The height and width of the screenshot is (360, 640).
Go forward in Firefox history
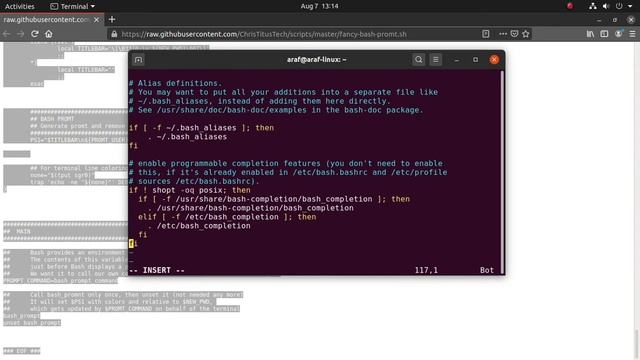pyautogui.click(x=20, y=34)
